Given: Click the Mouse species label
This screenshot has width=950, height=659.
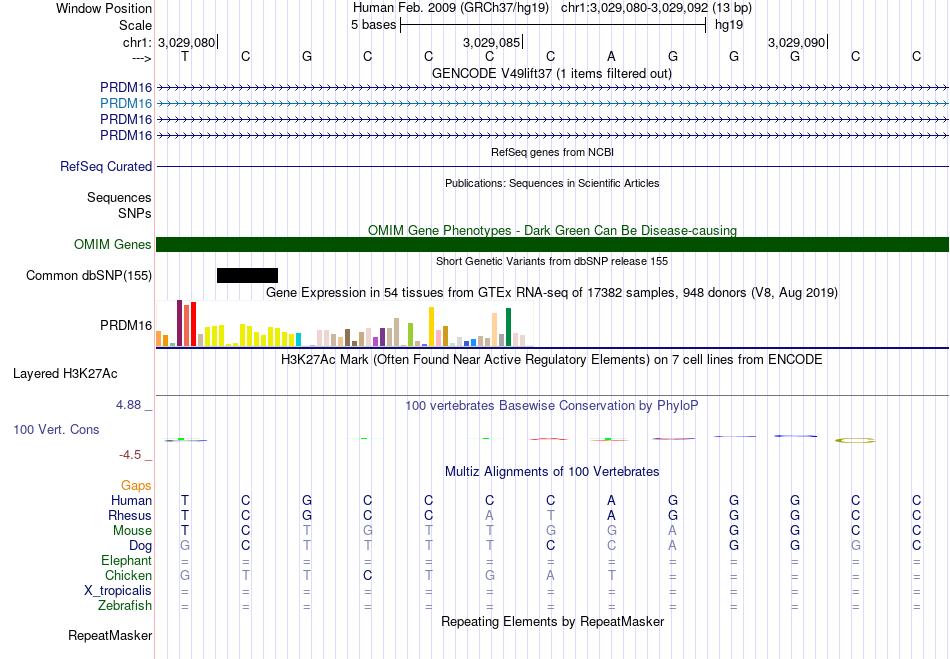Looking at the screenshot, I should (132, 531).
